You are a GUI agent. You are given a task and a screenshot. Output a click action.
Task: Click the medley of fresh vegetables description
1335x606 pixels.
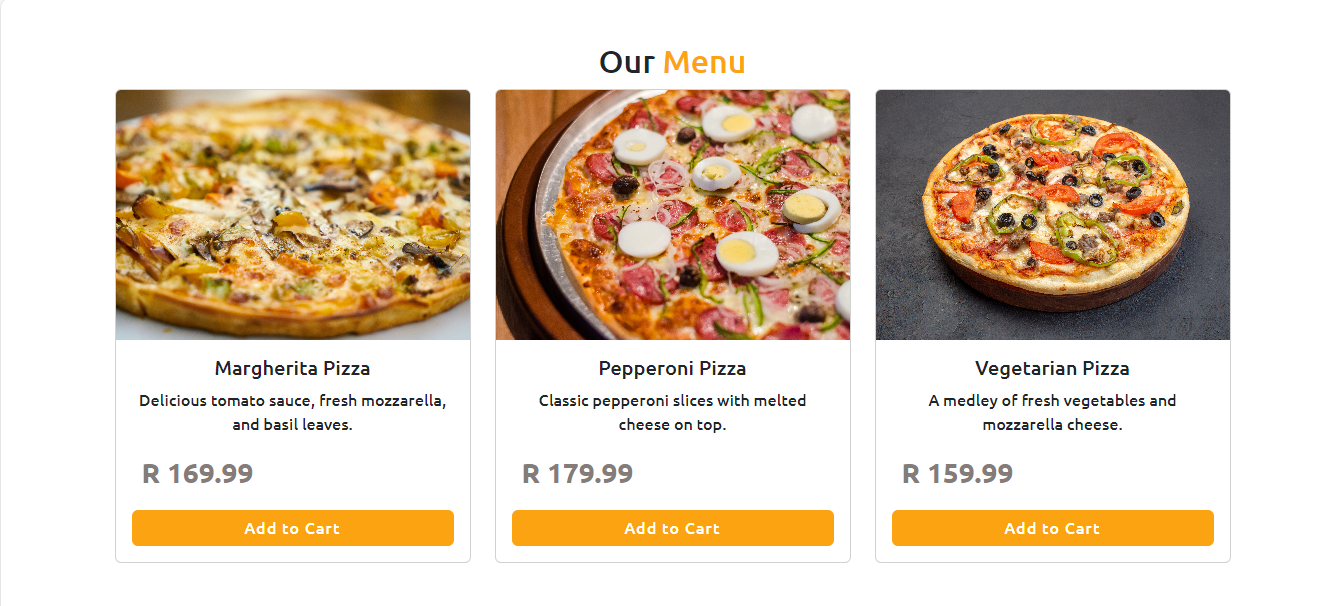tap(1053, 412)
